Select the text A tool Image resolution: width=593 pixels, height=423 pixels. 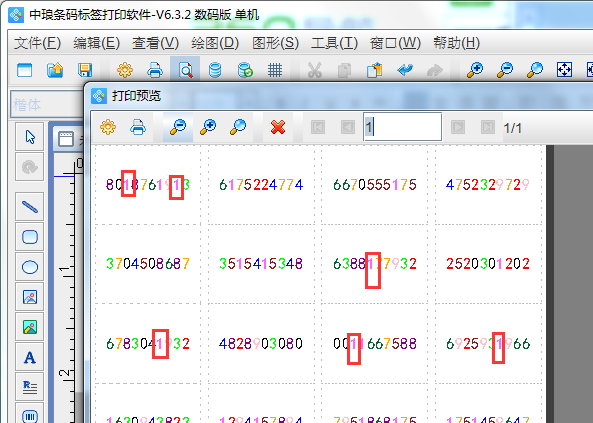[x=30, y=357]
